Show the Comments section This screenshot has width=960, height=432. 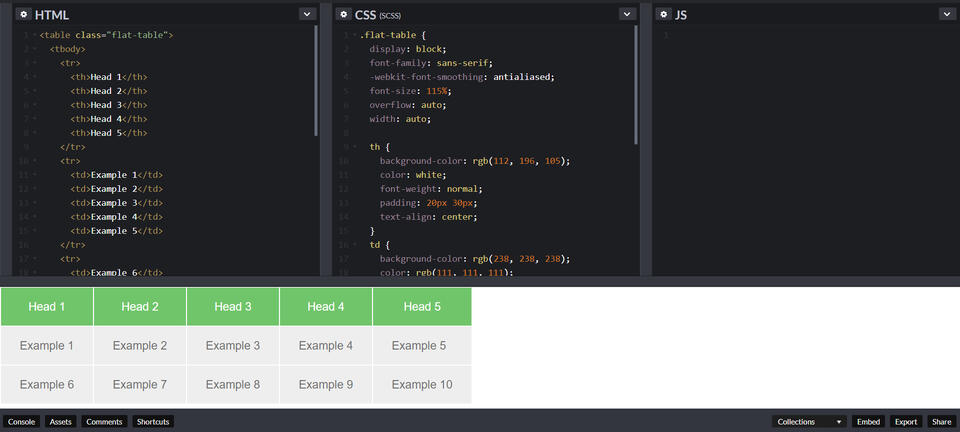[x=104, y=422]
